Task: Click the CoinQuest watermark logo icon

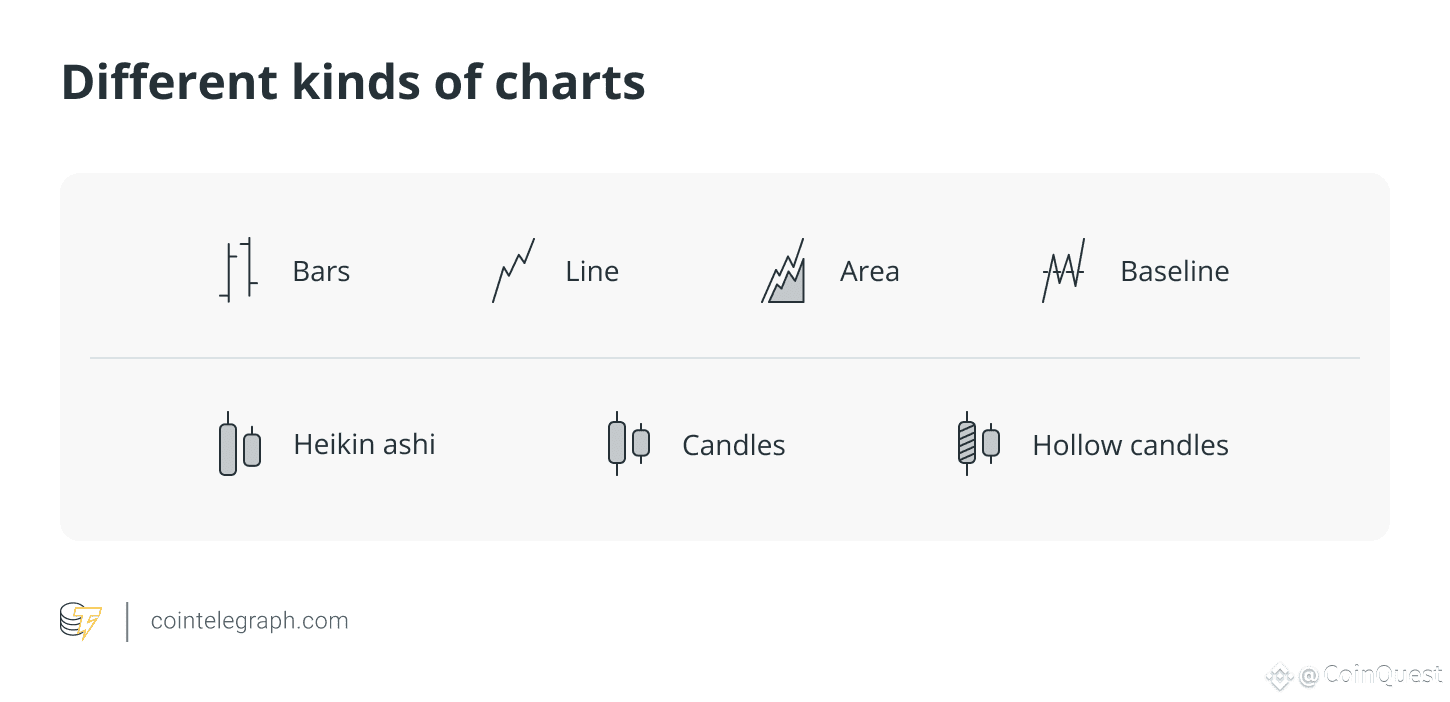Action: point(1279,676)
